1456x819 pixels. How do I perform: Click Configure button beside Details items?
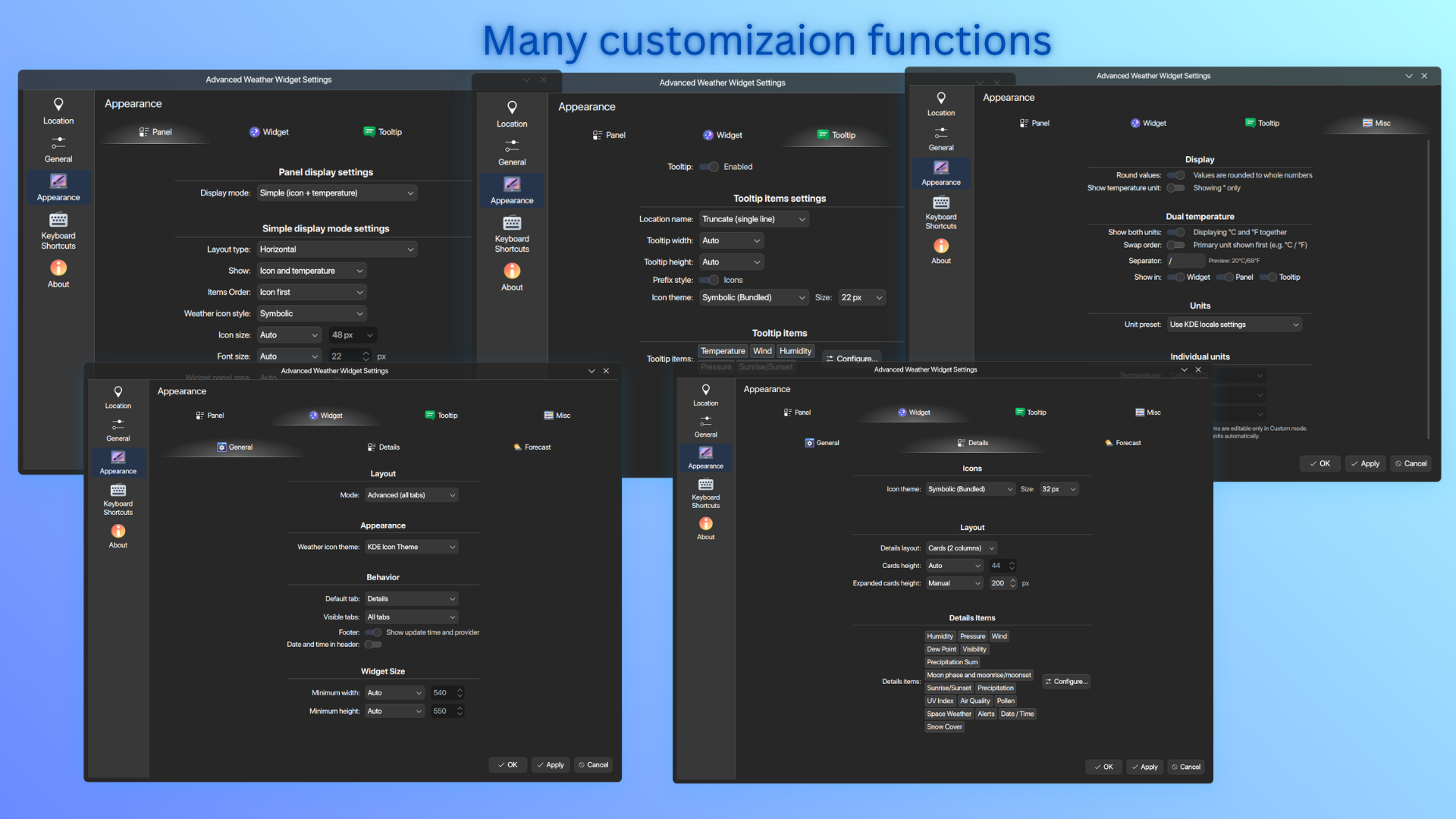tap(1066, 682)
